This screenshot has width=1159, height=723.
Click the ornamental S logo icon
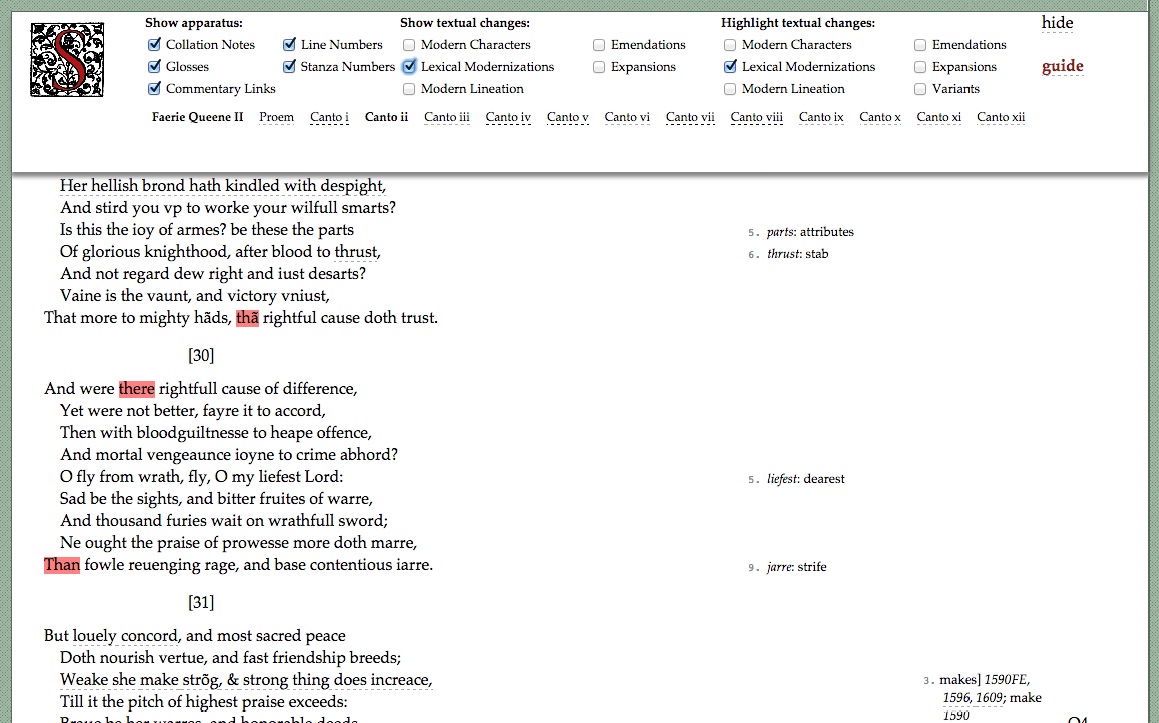67,60
